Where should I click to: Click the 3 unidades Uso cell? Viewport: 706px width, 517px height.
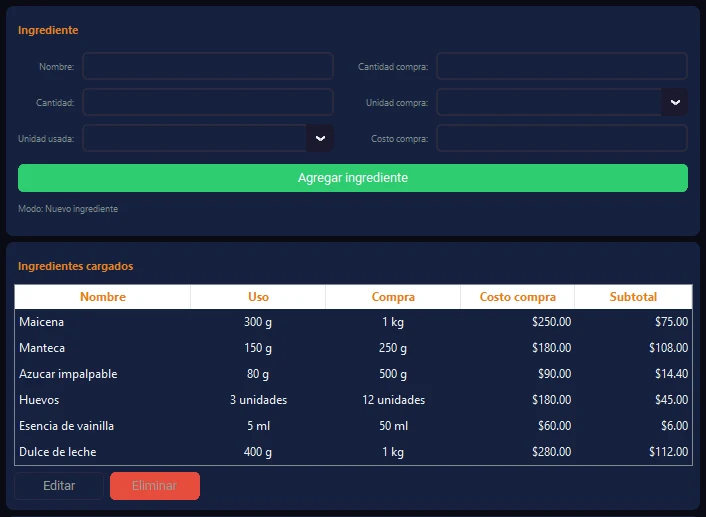coord(258,400)
